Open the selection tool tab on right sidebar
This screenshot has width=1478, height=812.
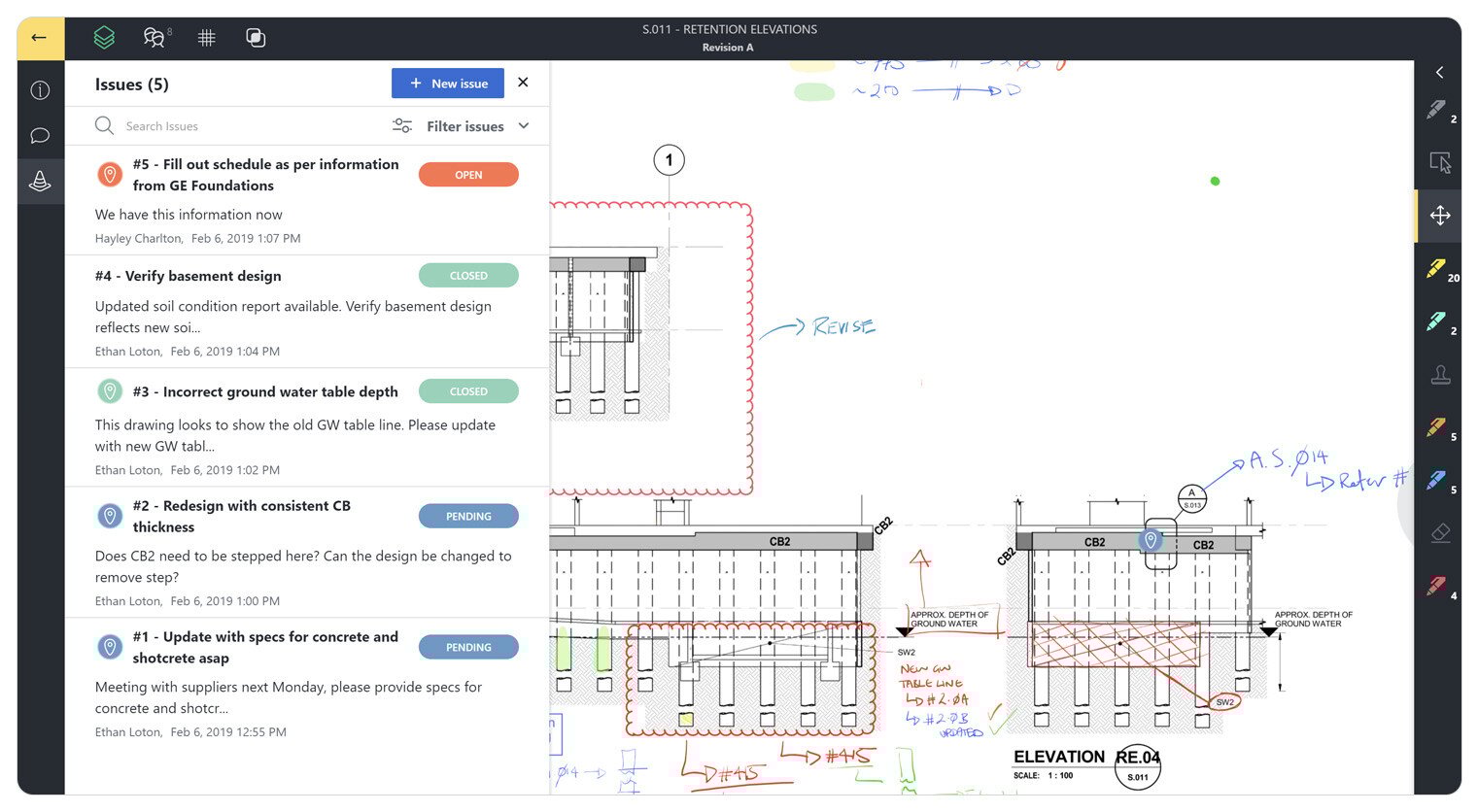1439,163
